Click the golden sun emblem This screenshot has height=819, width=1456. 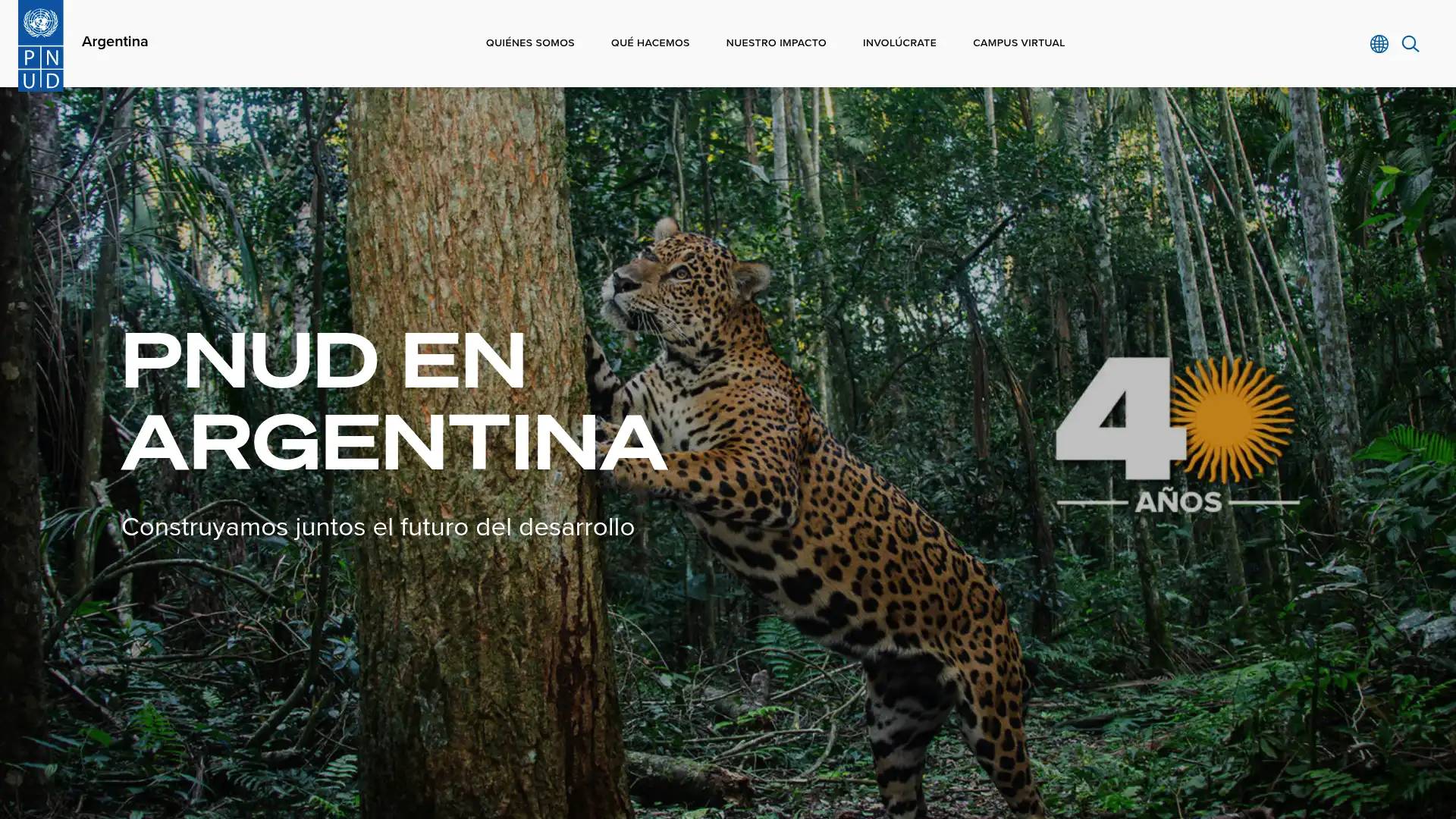[x=1232, y=419]
